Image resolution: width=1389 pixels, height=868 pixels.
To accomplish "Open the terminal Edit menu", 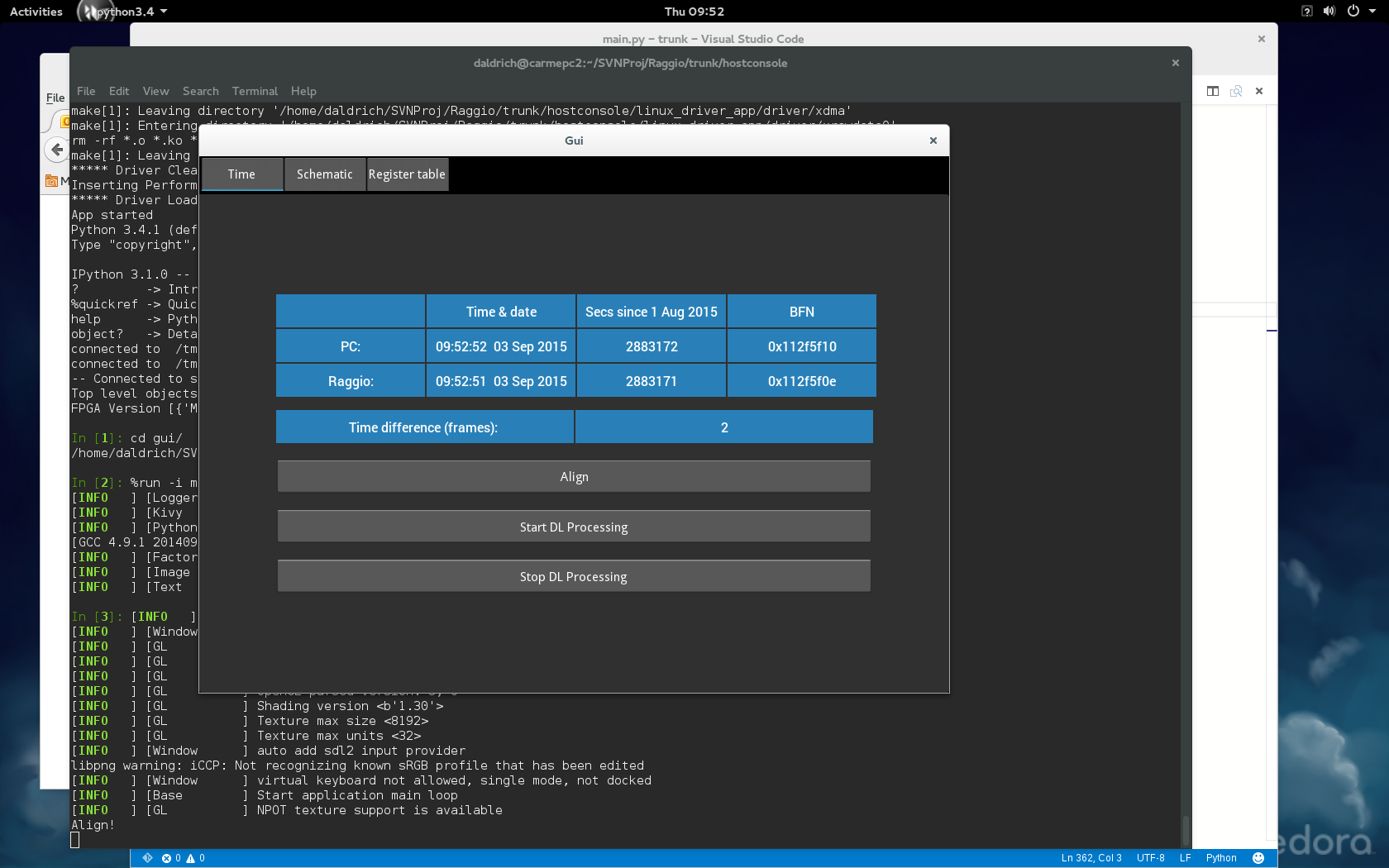I will 119,91.
